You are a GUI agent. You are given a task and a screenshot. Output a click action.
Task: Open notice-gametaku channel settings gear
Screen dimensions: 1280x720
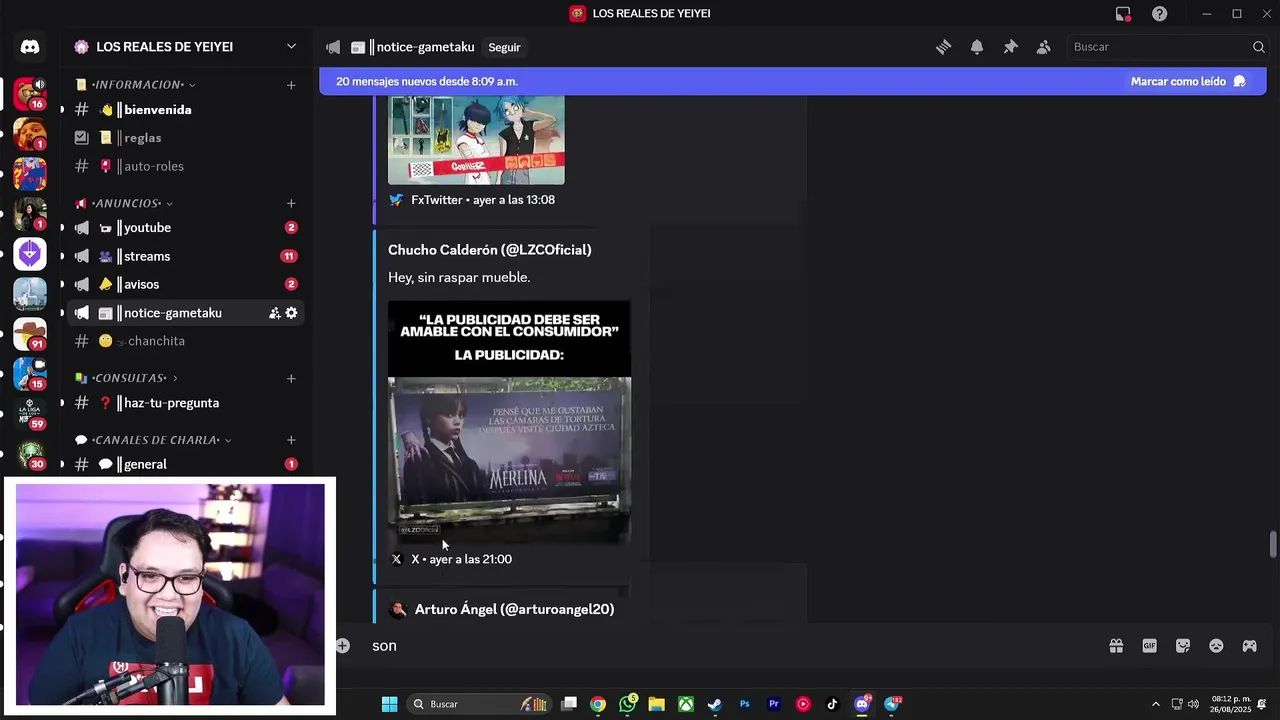click(291, 313)
